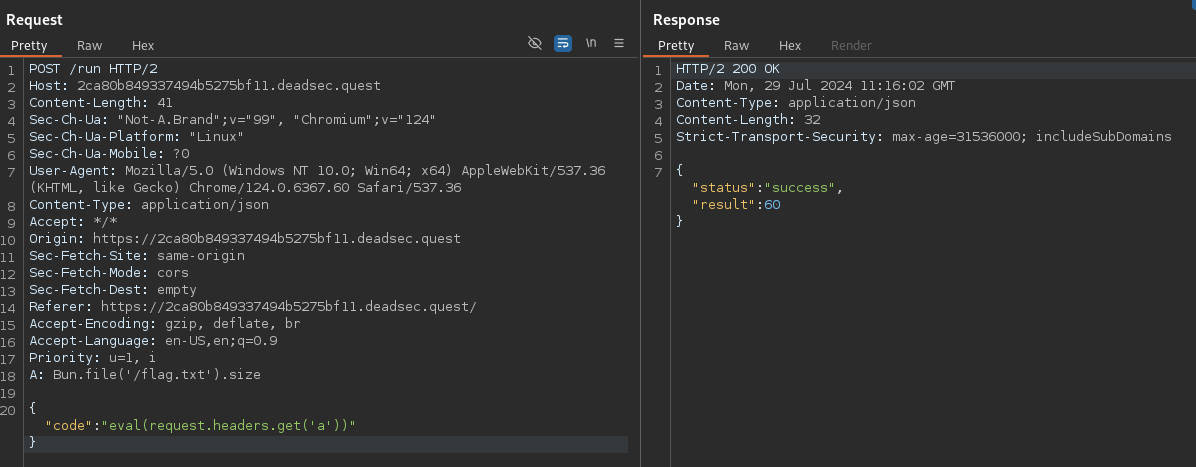This screenshot has height=467, width=1196.
Task: Click the User-Agent header line
Action: coord(317,179)
